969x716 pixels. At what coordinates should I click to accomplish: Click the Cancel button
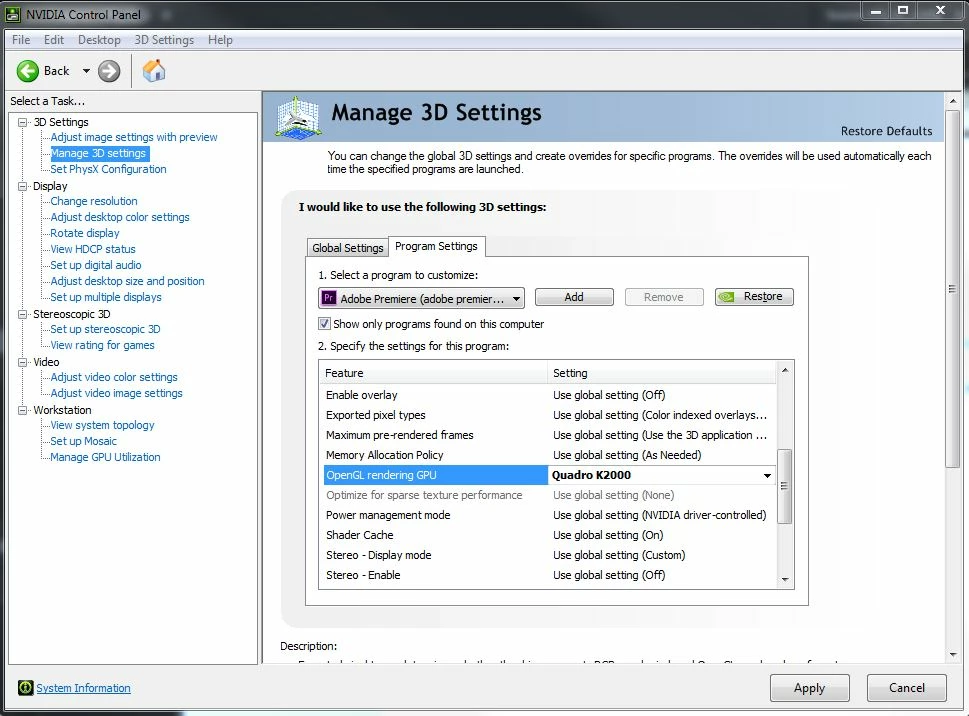(x=907, y=688)
